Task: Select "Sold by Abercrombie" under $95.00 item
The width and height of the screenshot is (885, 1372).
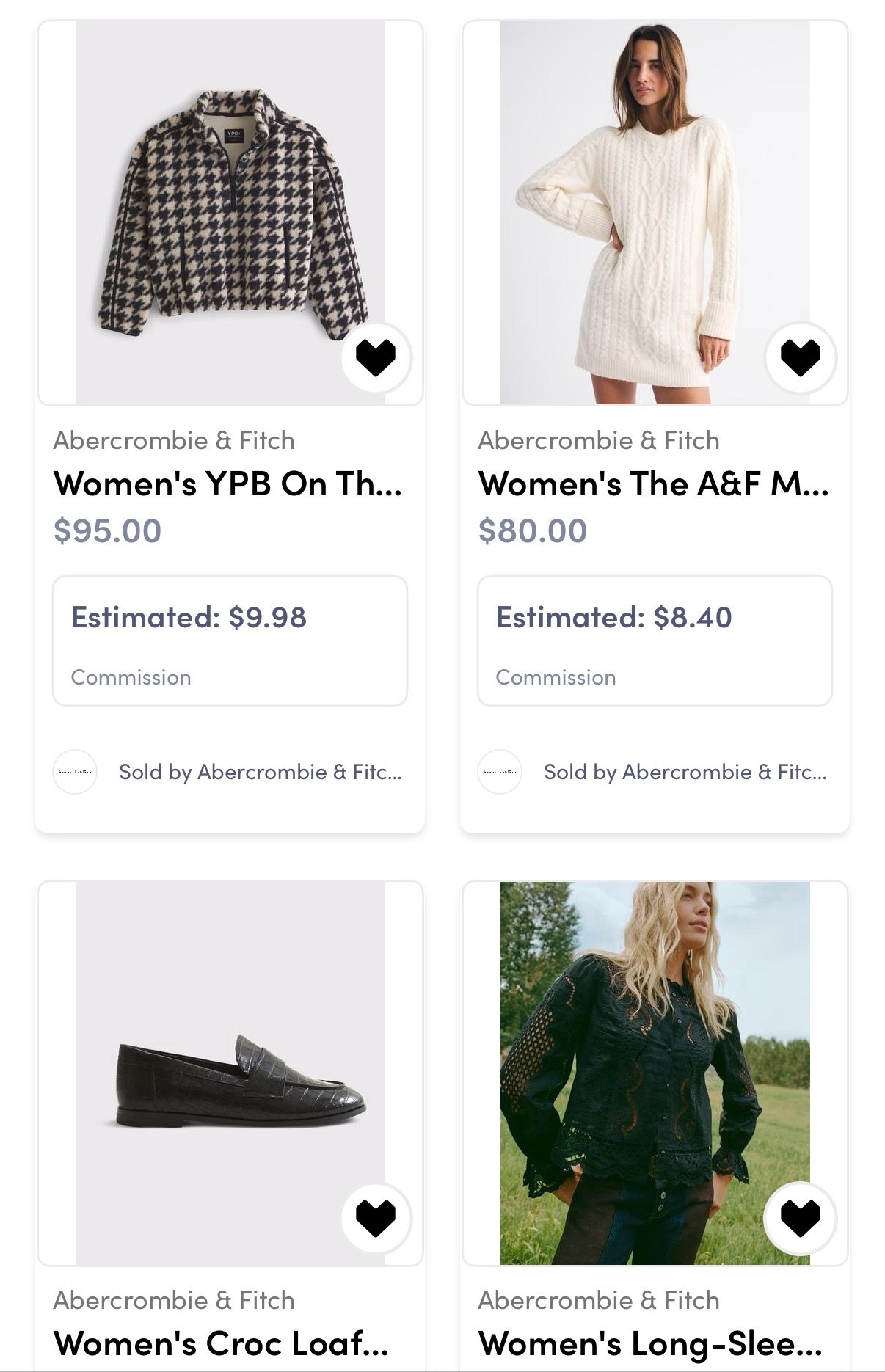Action: (261, 772)
